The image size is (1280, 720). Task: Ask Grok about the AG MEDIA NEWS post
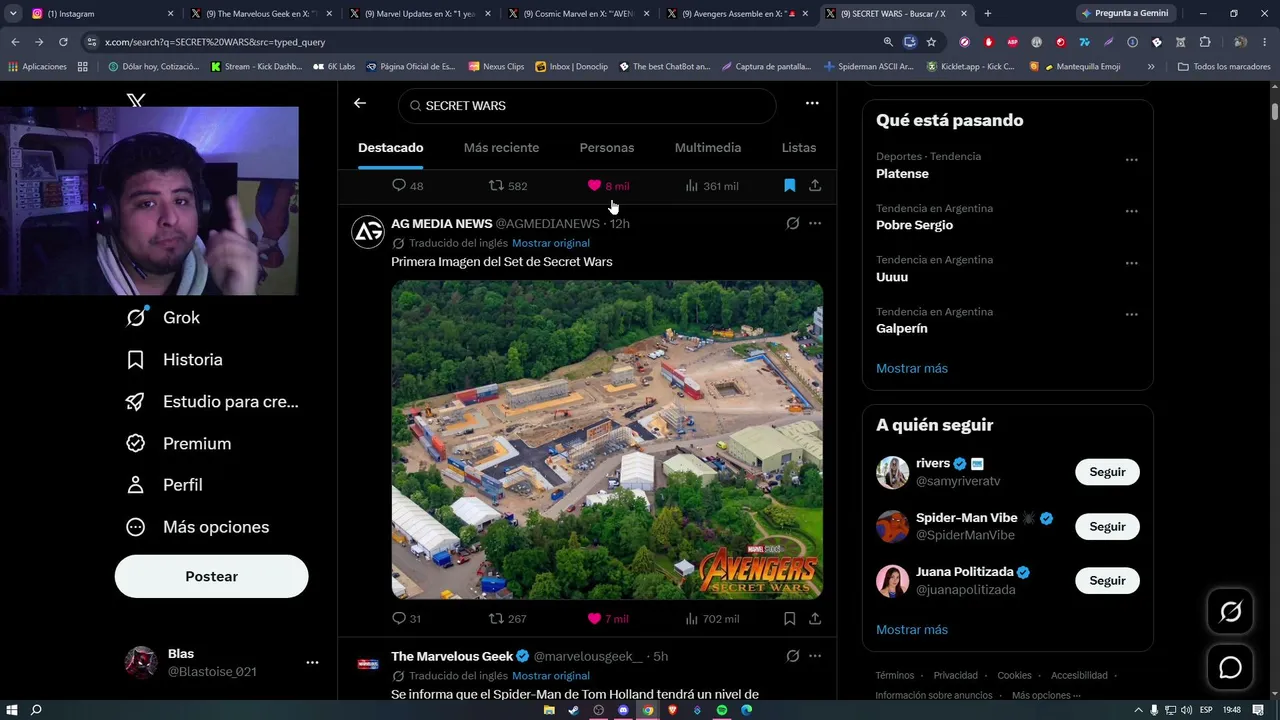point(792,224)
